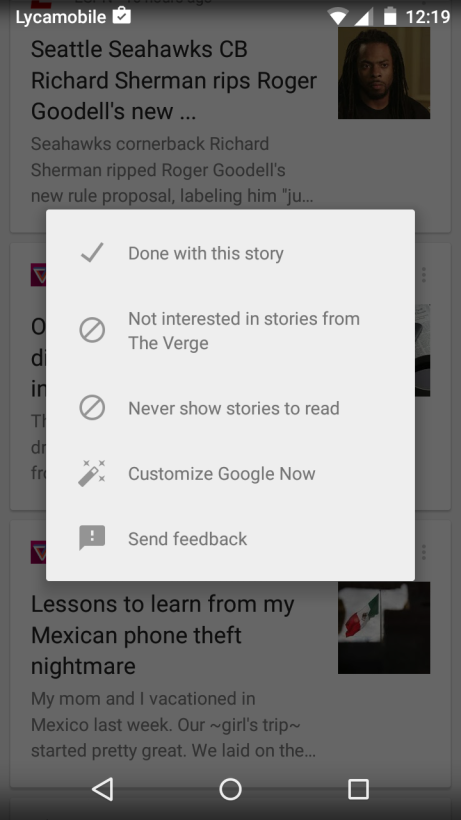
Task: Select Never show stories to read
Action: 230,408
